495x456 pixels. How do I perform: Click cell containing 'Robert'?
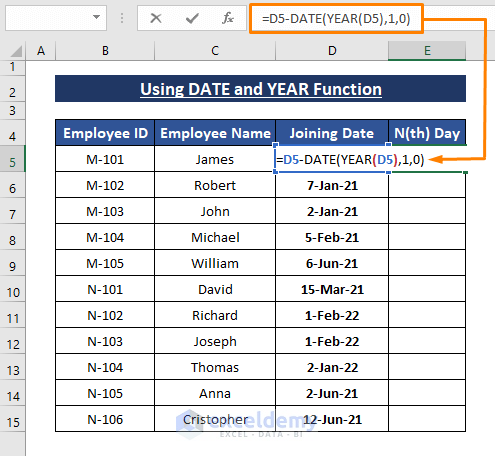pos(215,185)
